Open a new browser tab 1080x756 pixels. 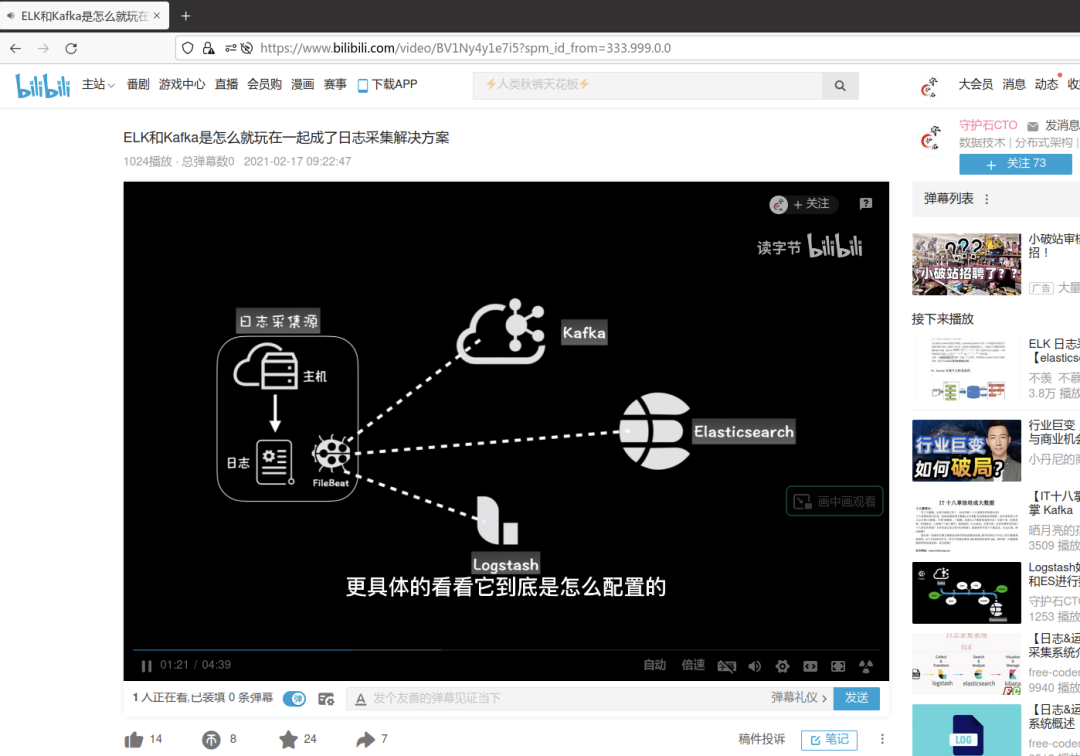(185, 15)
